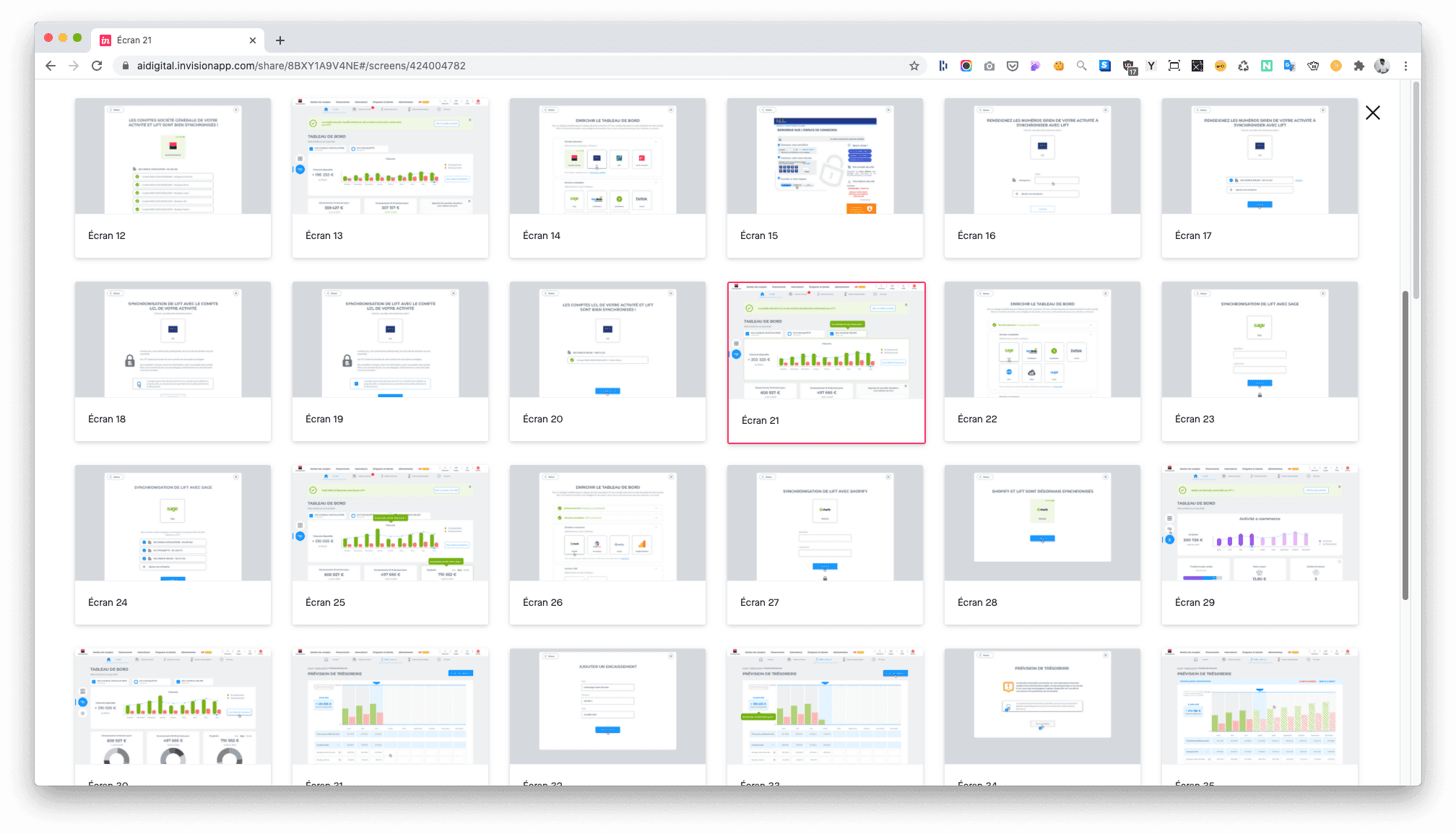Screen dimensions: 1456x834
Task: Click the camera screenshot extension icon
Action: click(989, 66)
